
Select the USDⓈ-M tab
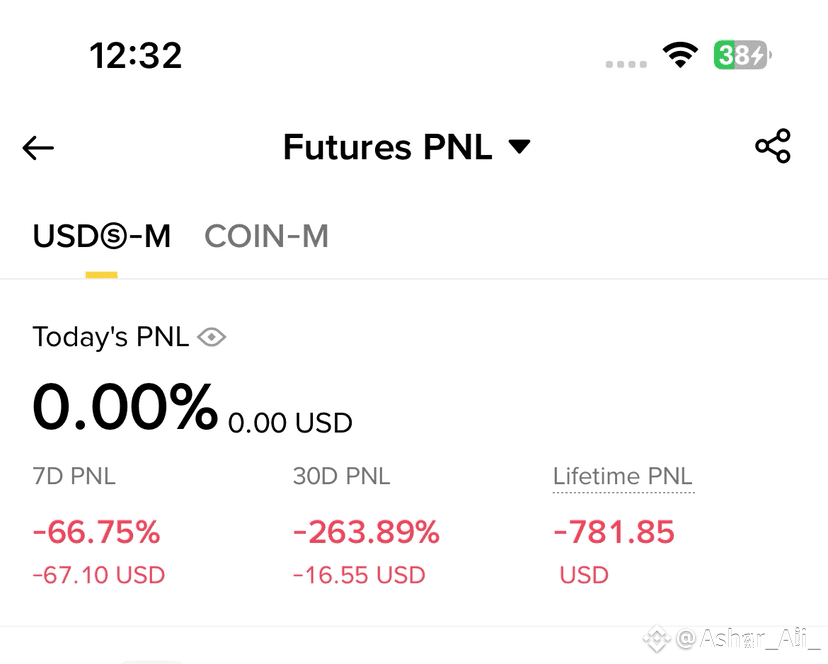[102, 236]
